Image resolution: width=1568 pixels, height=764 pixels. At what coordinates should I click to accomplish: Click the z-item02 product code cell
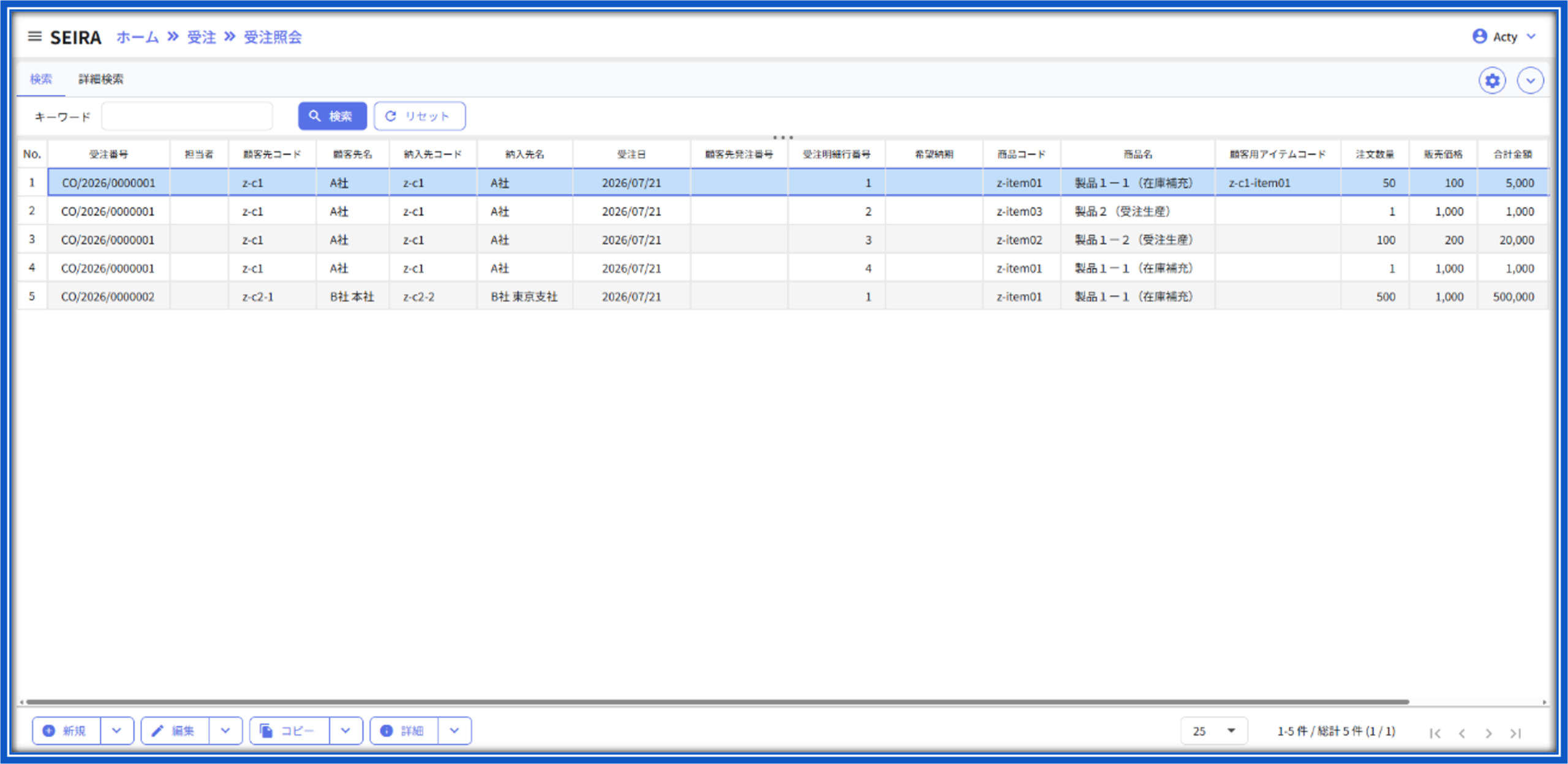point(1022,240)
